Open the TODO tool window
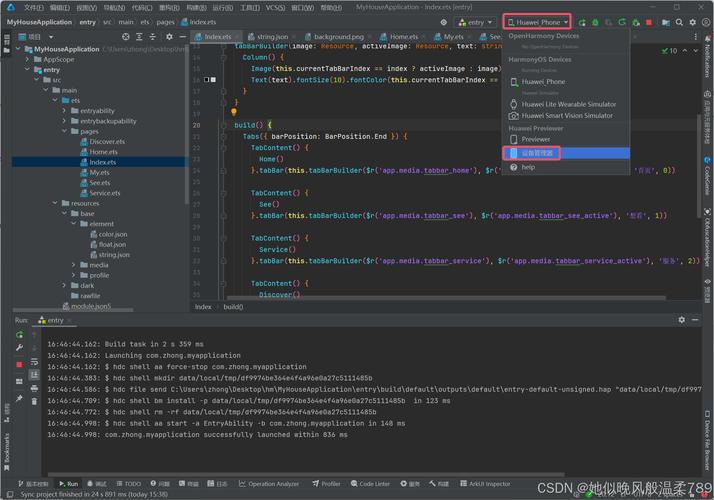 128,484
